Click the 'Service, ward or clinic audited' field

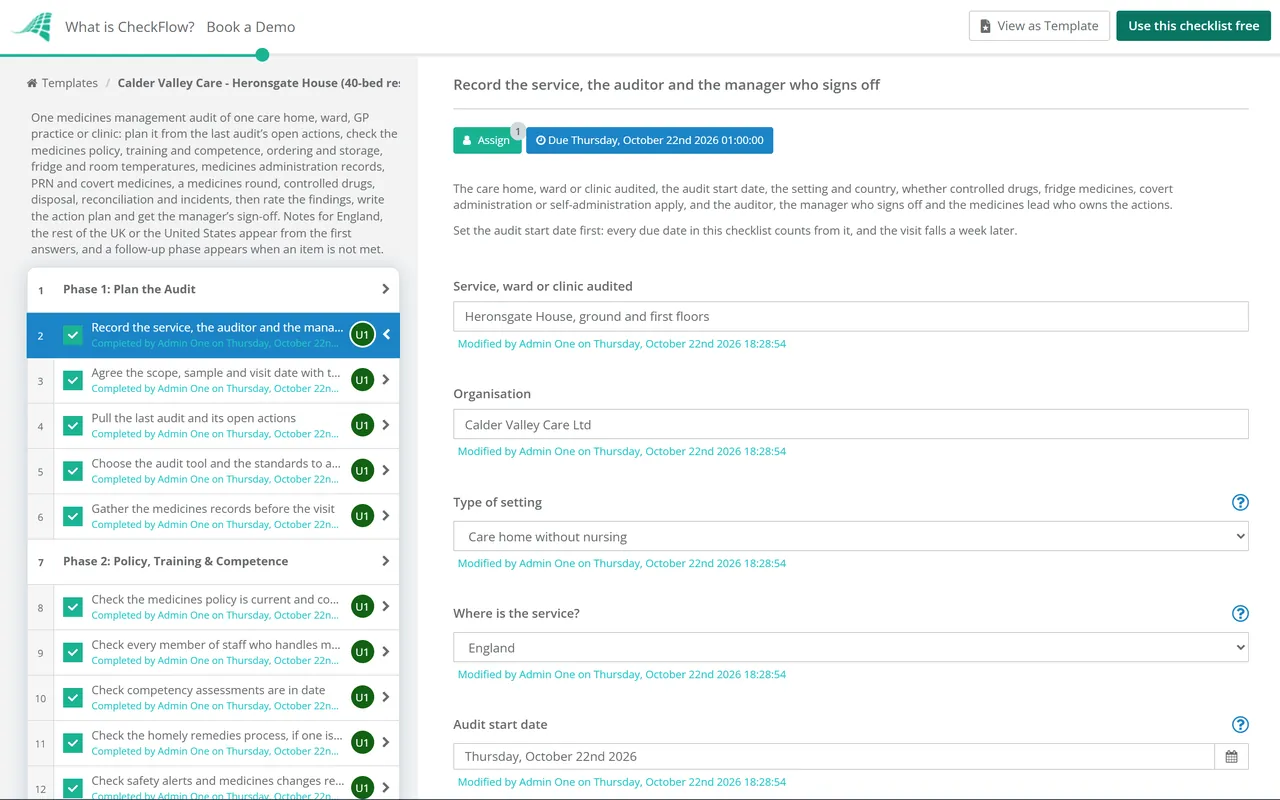851,316
